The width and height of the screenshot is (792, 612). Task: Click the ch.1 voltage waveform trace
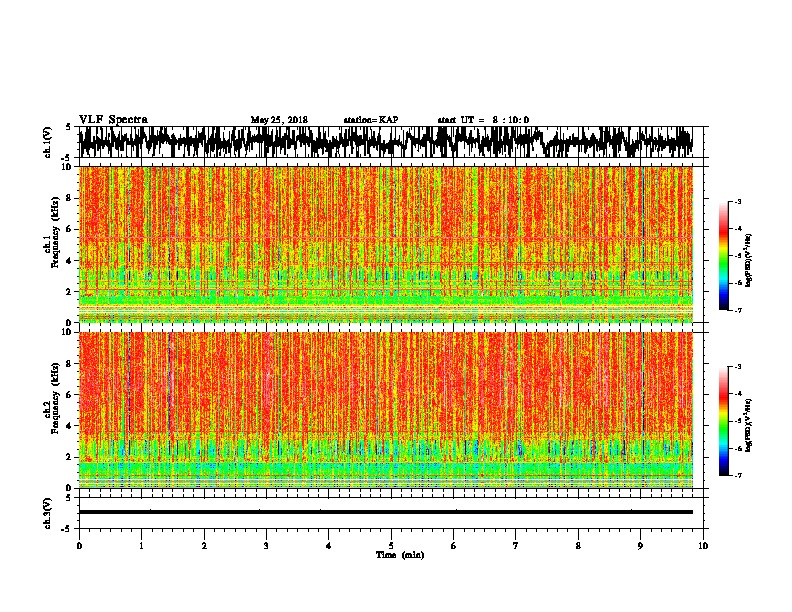pos(385,142)
